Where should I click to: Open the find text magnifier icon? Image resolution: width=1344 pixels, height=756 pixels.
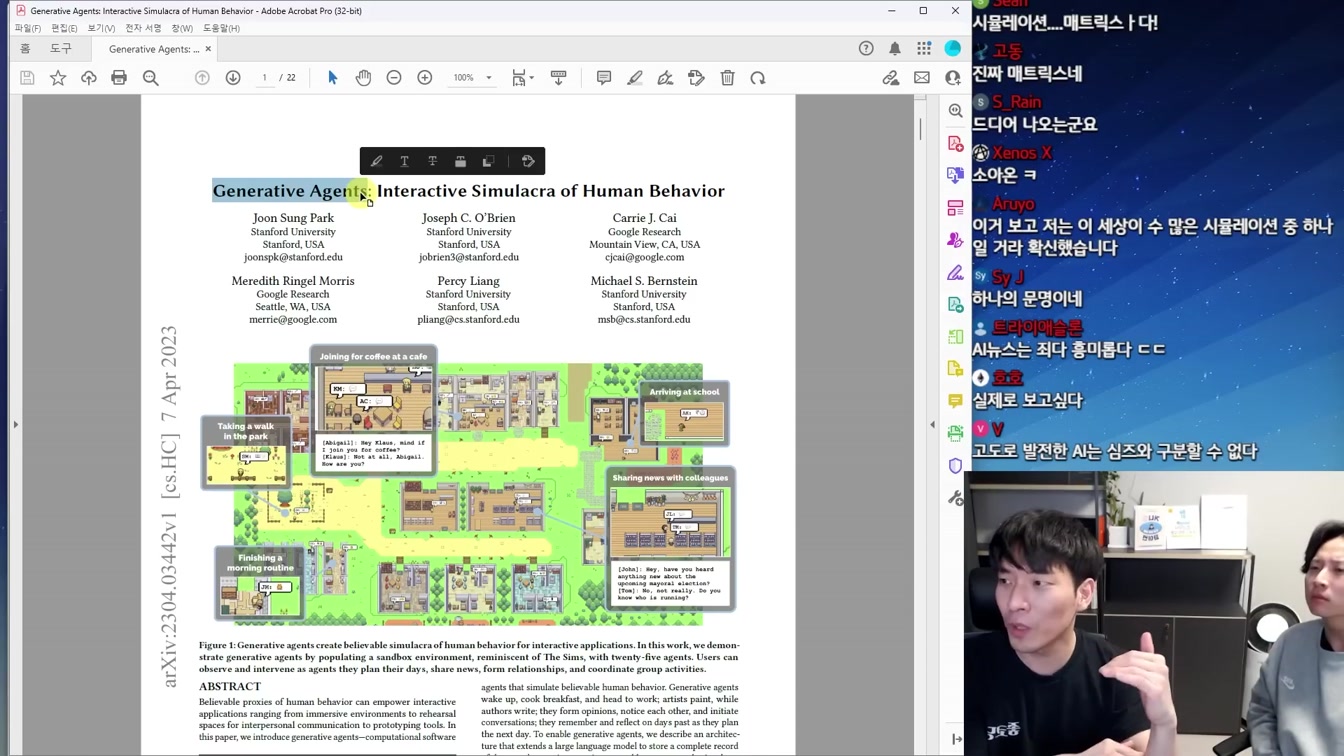[151, 78]
